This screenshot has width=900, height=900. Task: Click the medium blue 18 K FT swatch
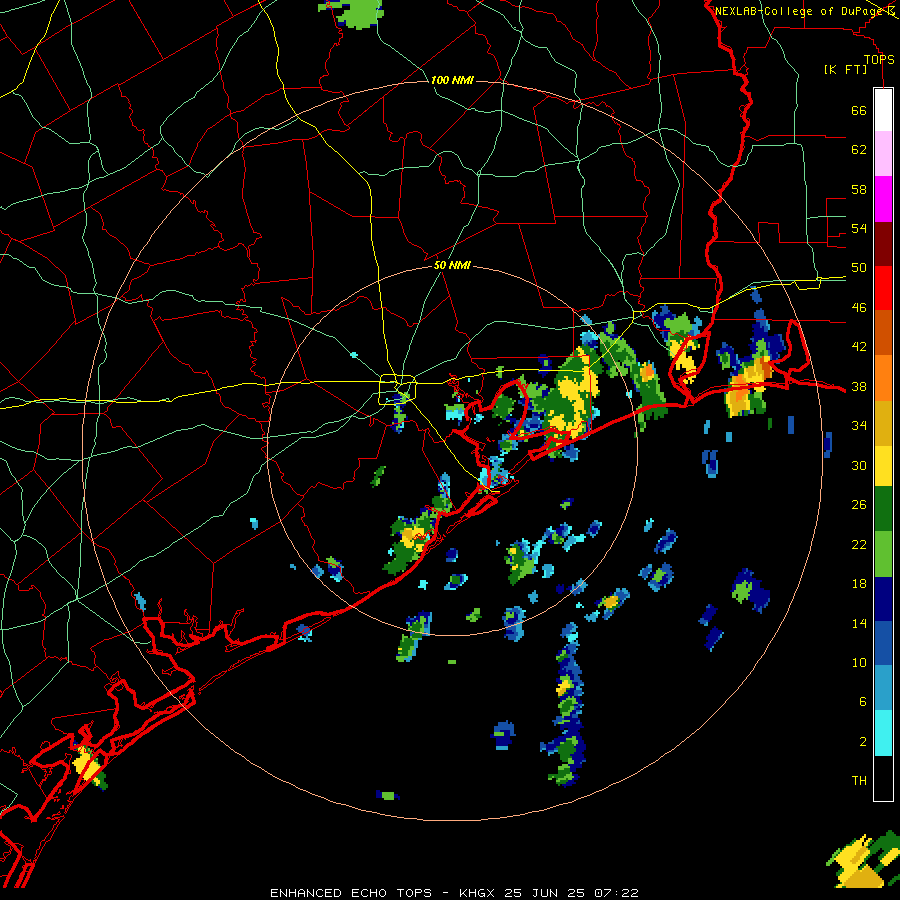pyautogui.click(x=883, y=643)
